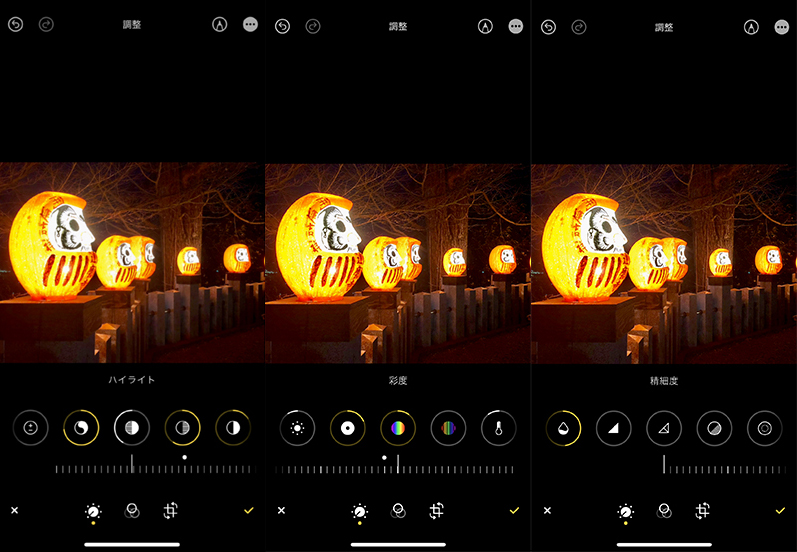The width and height of the screenshot is (797, 552).
Task: Select the Warmth thermometer icon
Action: [x=499, y=428]
